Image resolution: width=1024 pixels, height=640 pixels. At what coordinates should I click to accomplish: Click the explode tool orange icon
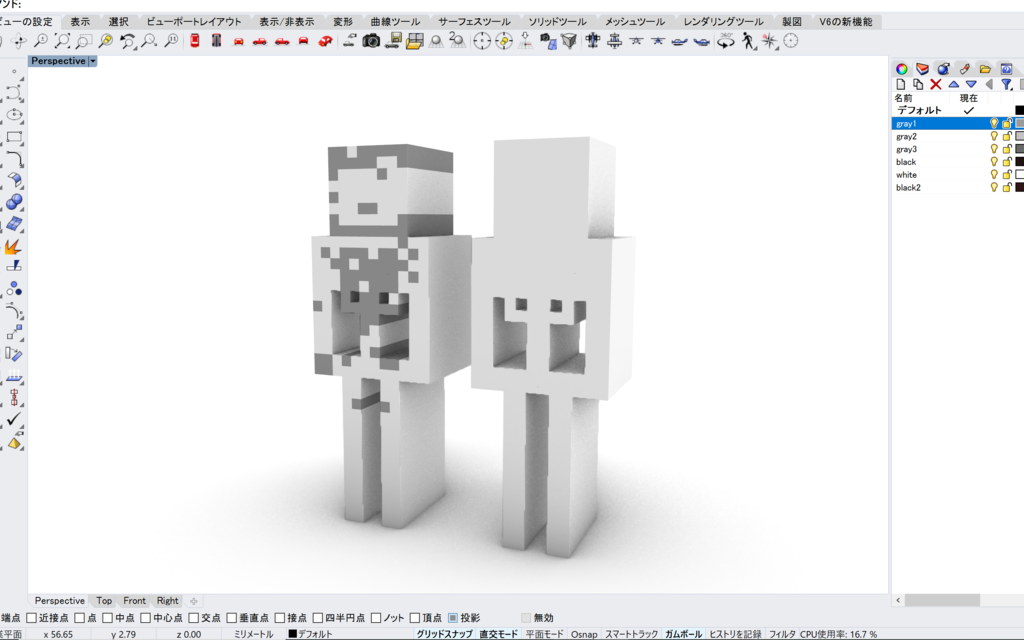(x=13, y=246)
